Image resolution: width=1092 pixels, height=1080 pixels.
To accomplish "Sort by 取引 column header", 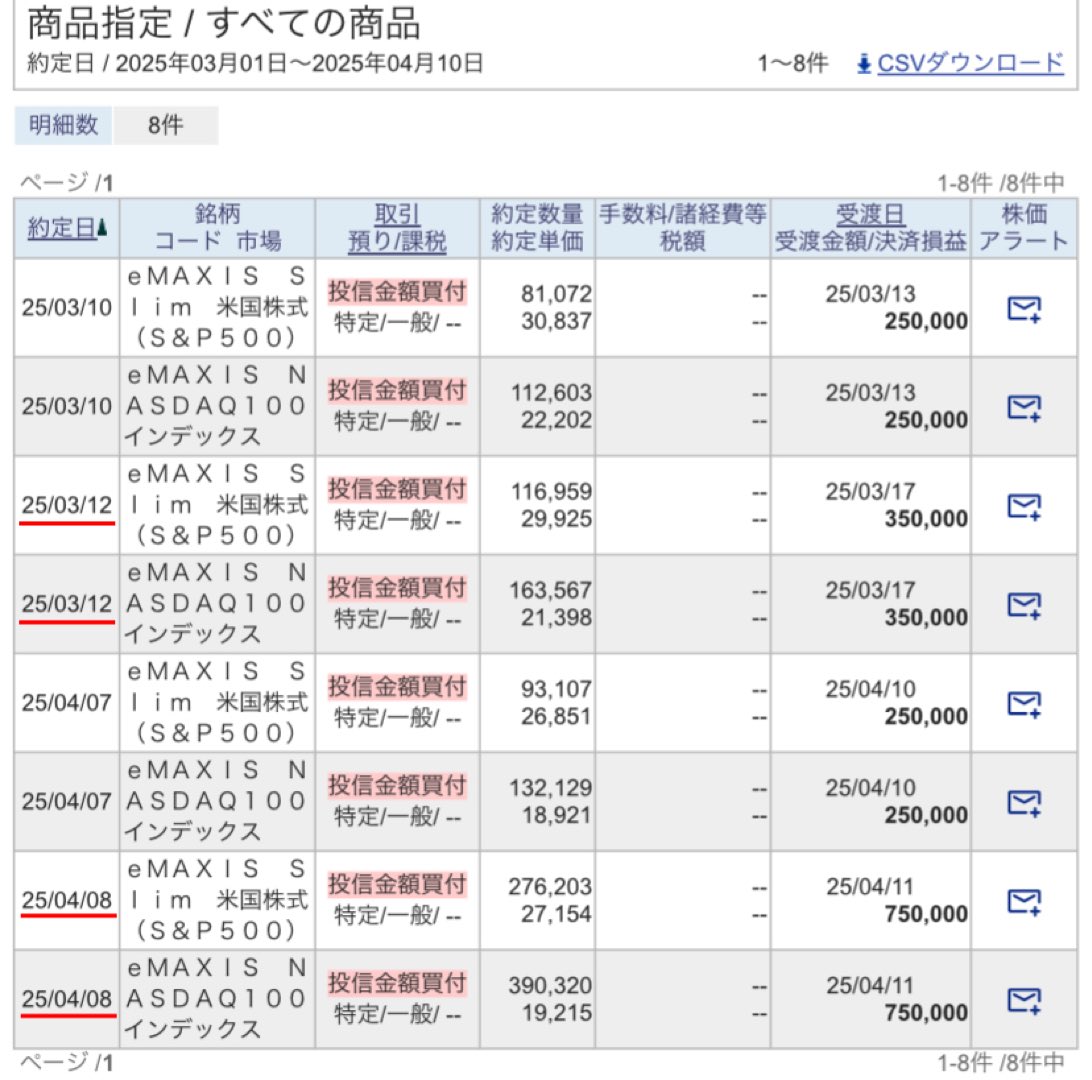I will click(x=397, y=214).
